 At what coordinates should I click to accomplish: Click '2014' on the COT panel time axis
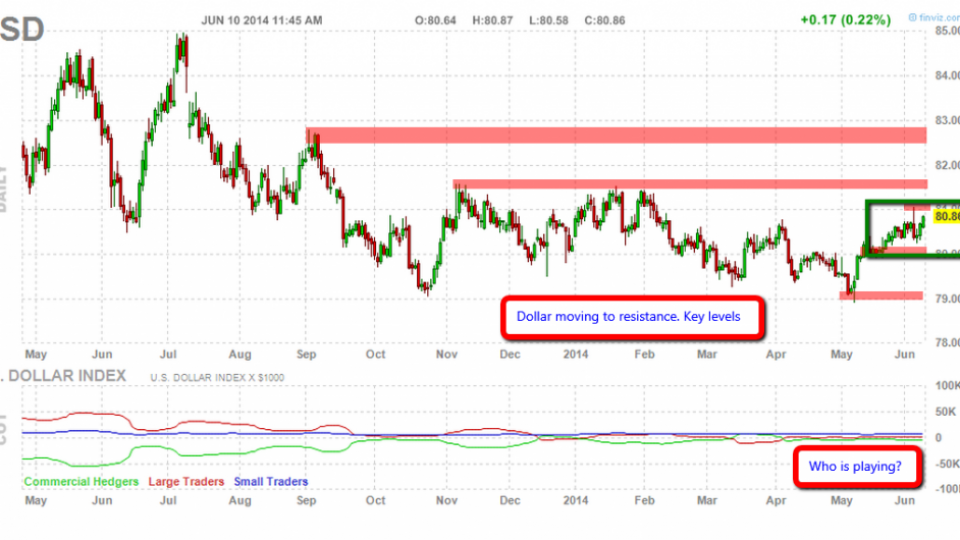click(576, 500)
